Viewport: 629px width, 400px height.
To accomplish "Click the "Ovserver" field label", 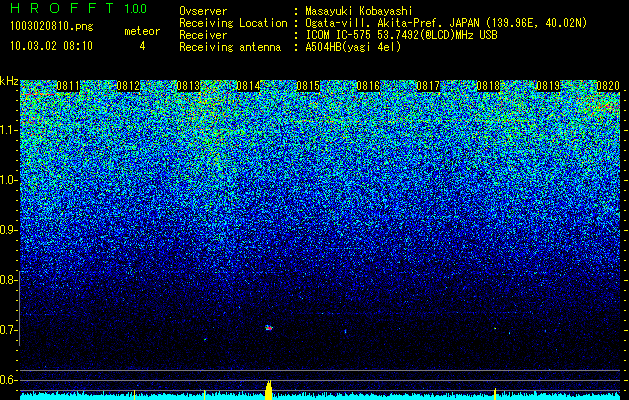I will [203, 12].
